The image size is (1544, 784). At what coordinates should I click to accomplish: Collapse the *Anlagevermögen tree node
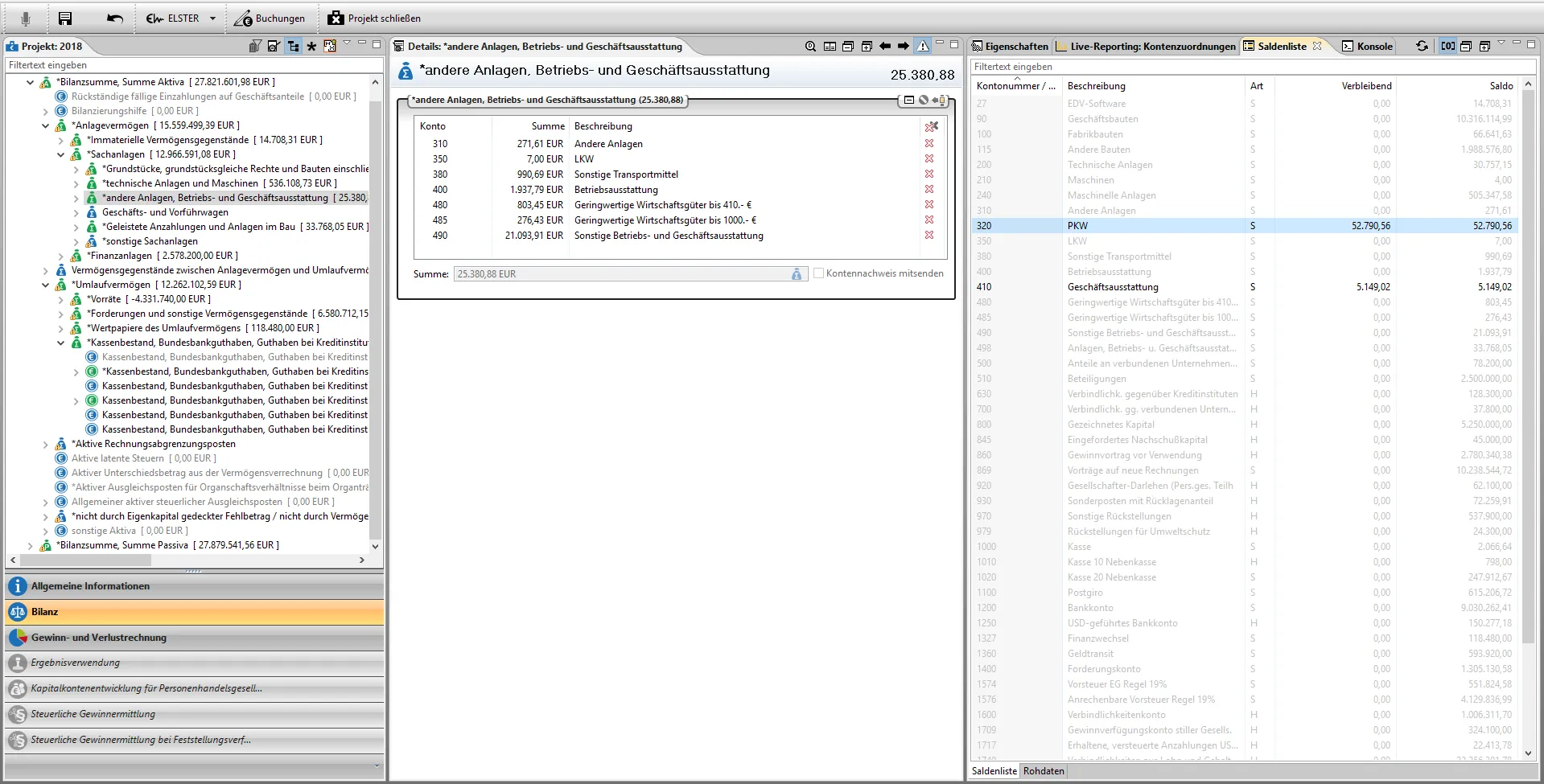45,125
